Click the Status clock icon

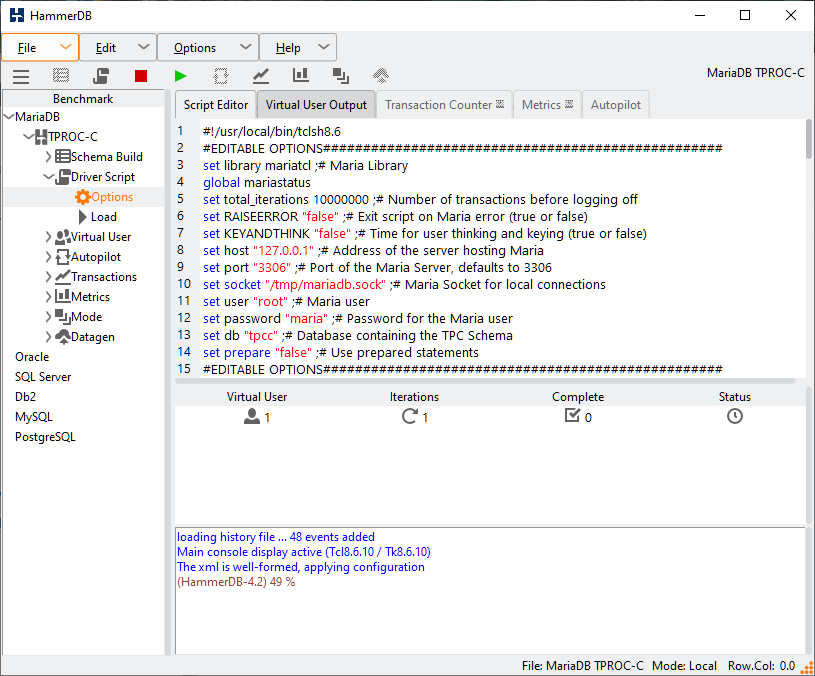(x=734, y=416)
